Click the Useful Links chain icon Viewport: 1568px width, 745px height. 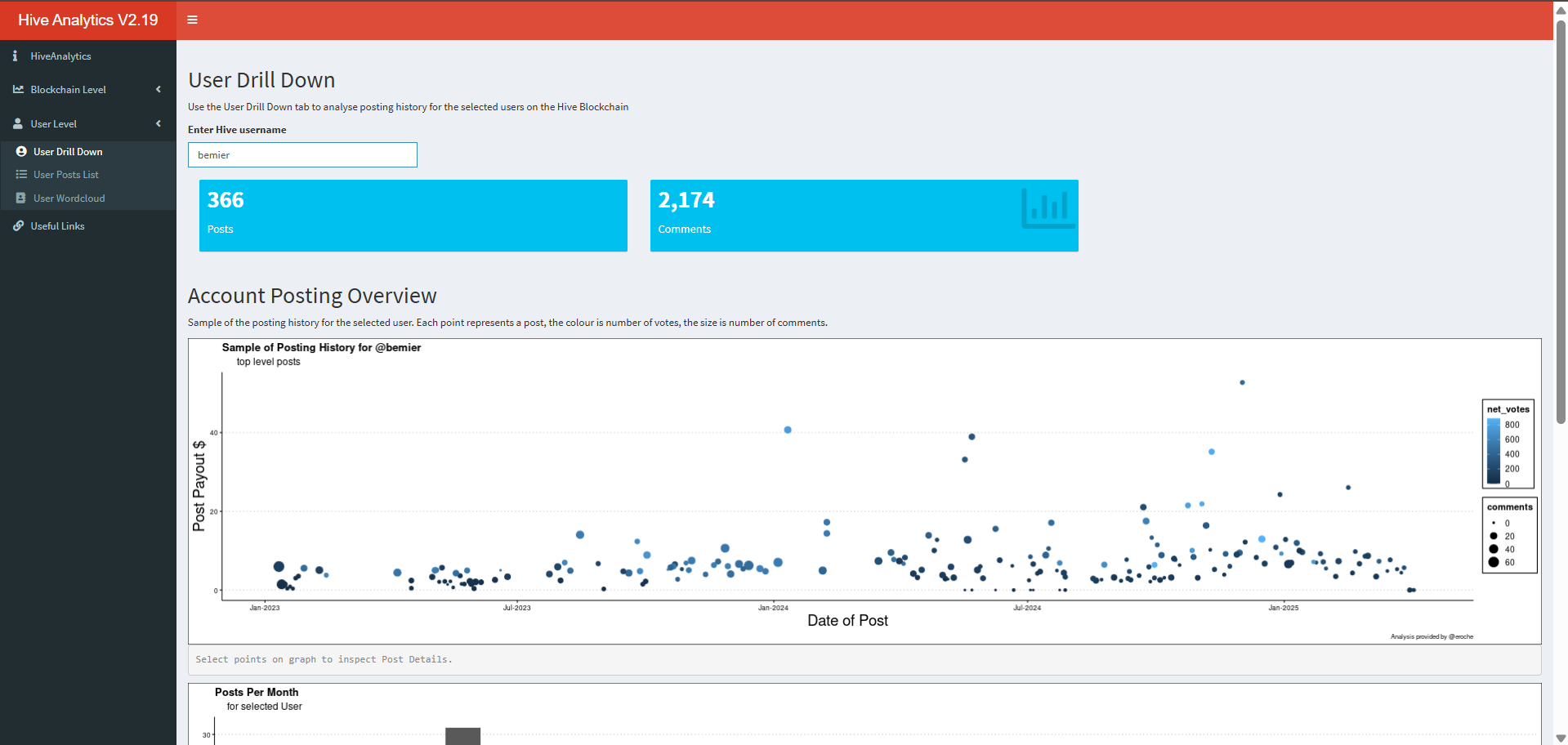18,226
